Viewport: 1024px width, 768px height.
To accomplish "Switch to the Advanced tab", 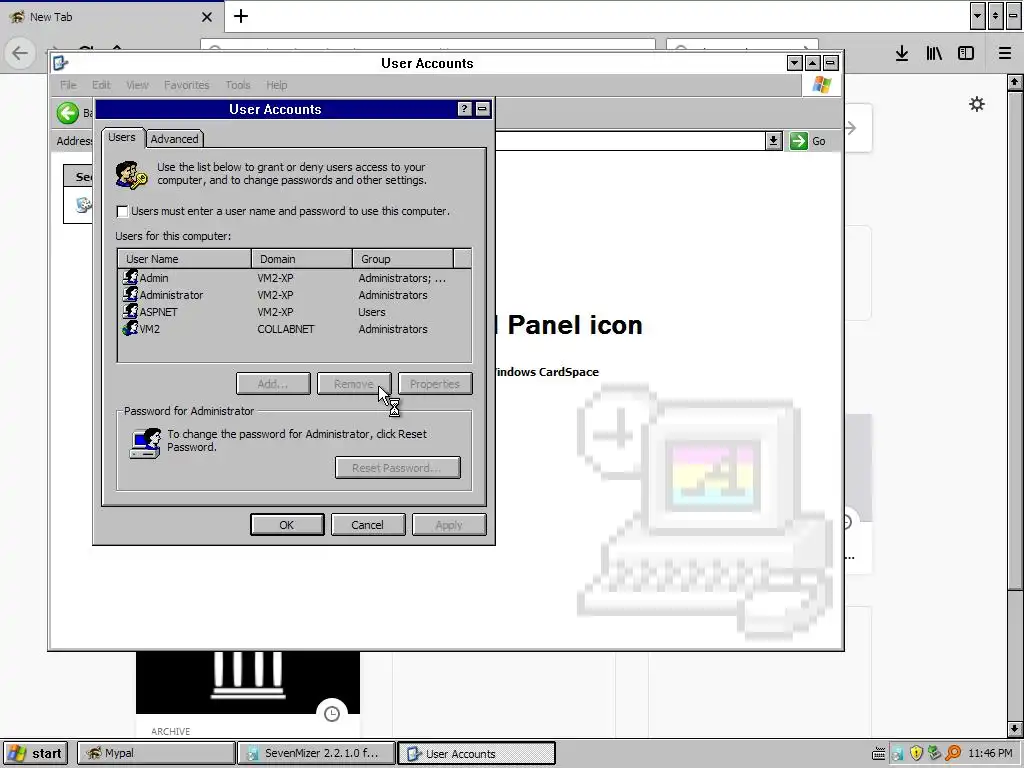I will tap(174, 139).
